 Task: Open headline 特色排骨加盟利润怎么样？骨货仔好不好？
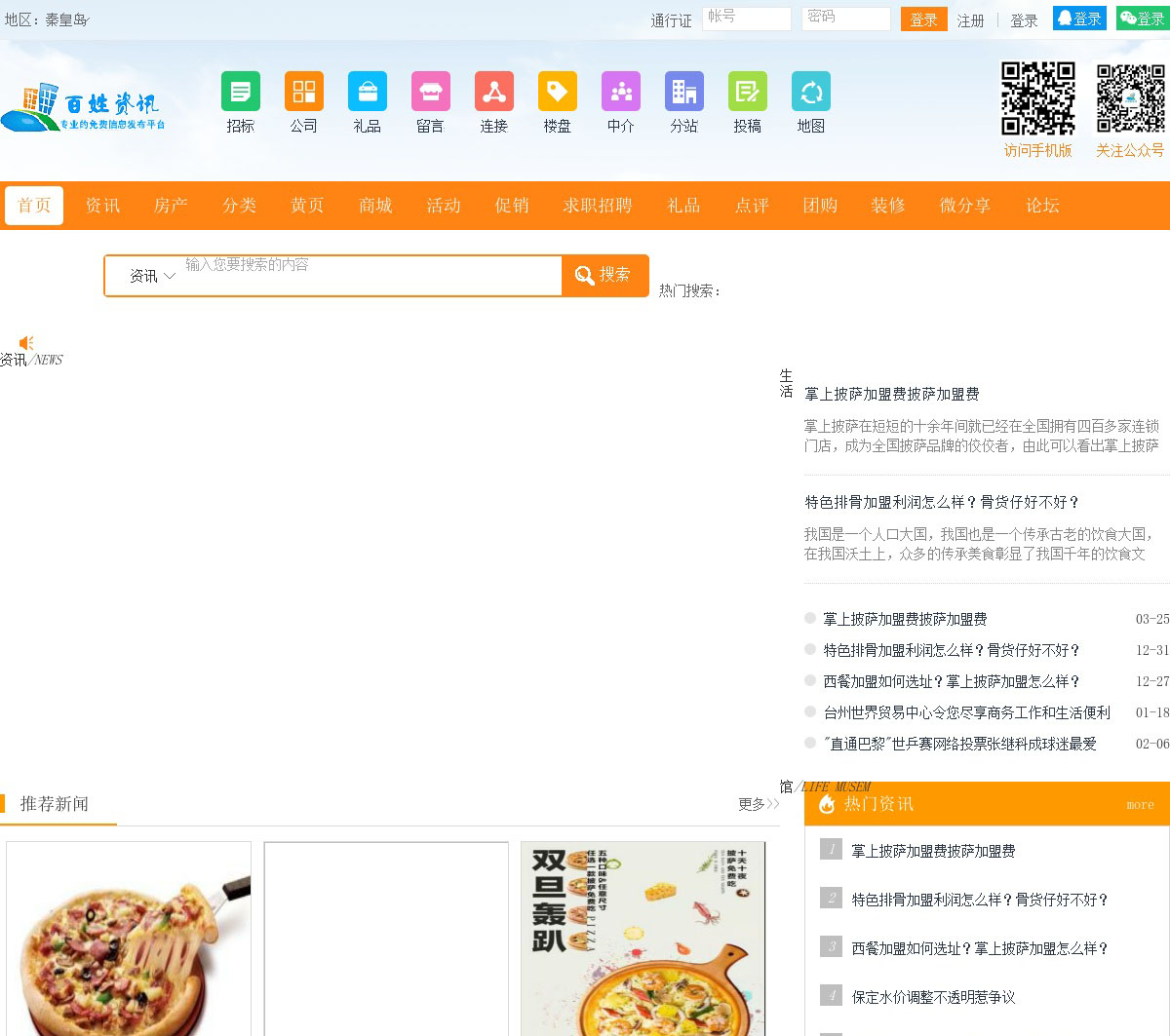[943, 502]
